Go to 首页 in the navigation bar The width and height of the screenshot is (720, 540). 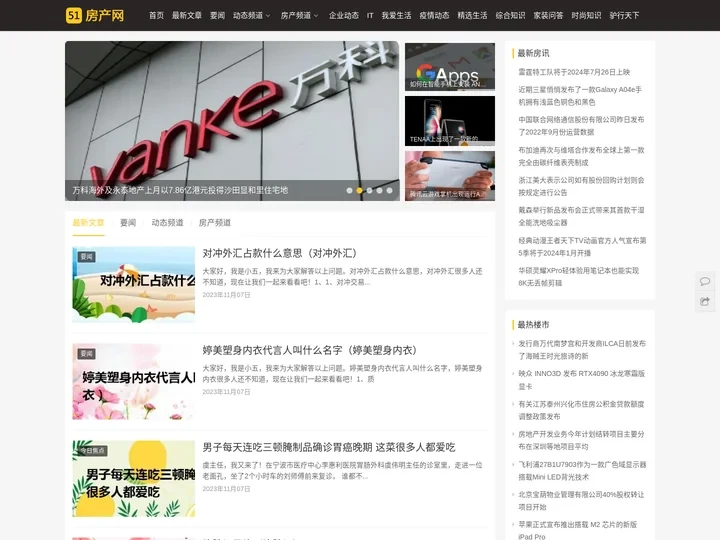(x=156, y=16)
